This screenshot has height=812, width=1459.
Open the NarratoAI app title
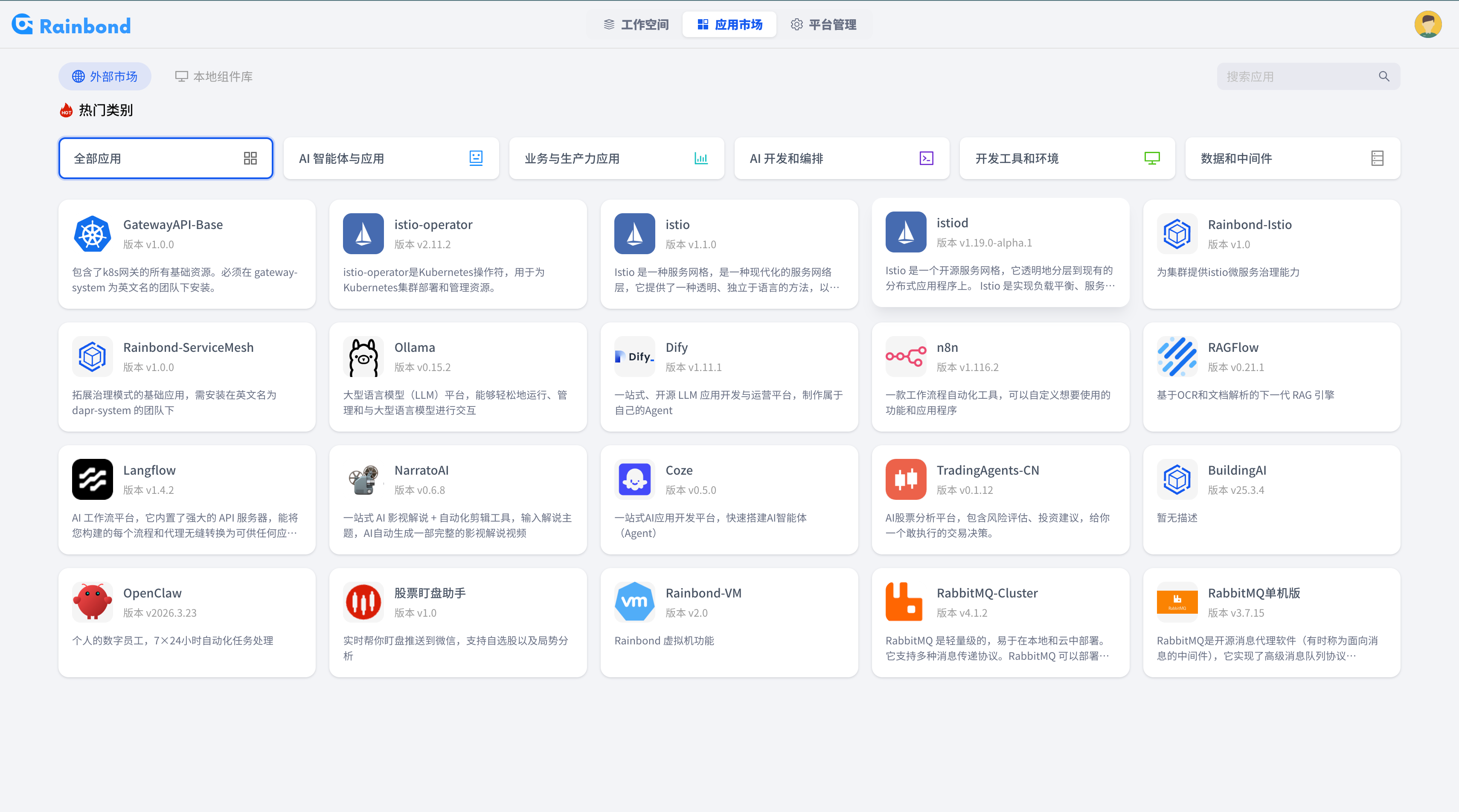(421, 470)
